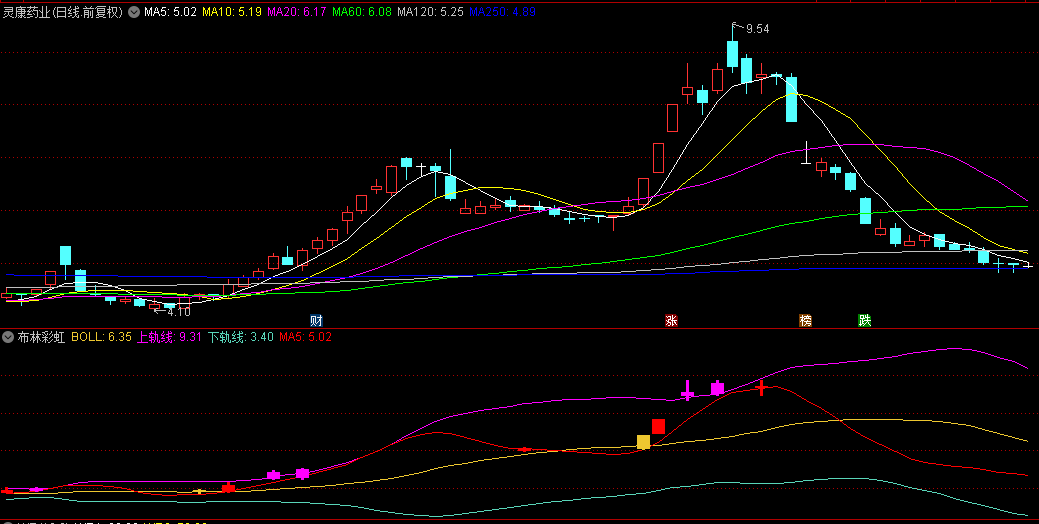Select the yellow MA10: 5.19 label
The image size is (1039, 524).
pos(232,12)
